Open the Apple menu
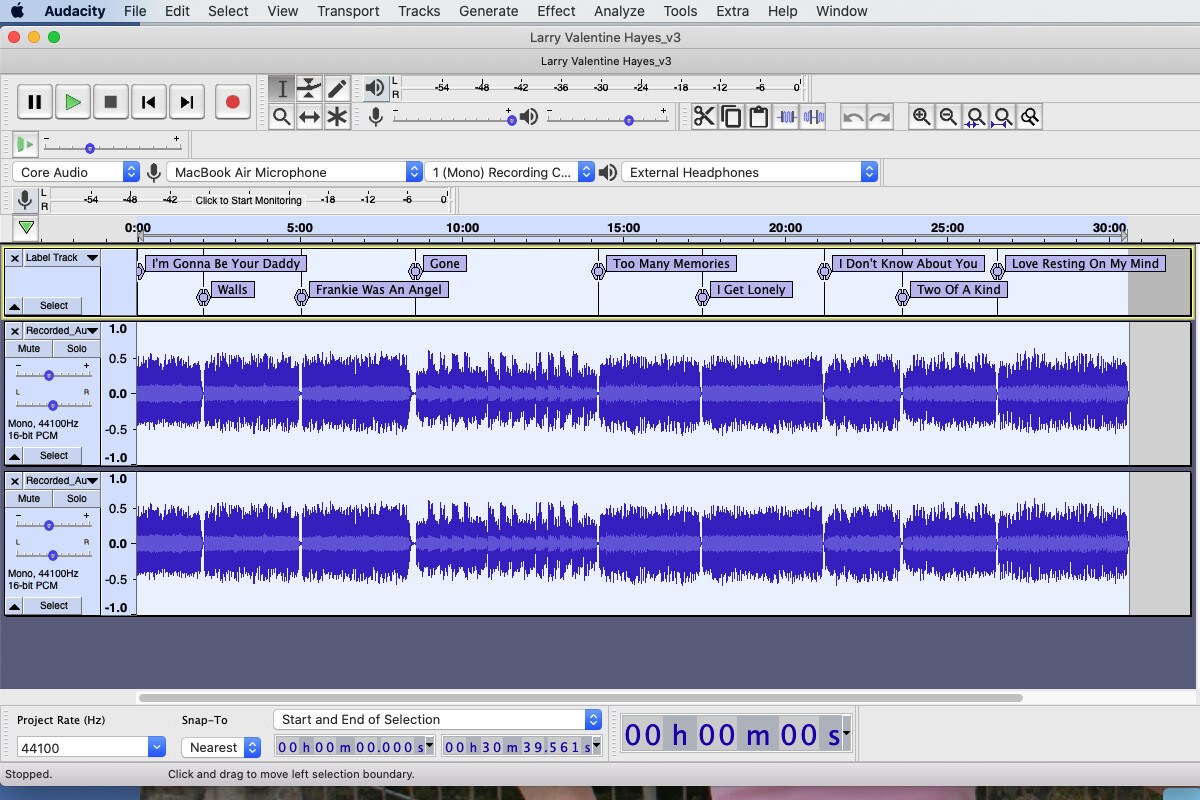The width and height of the screenshot is (1200, 800). tap(17, 11)
